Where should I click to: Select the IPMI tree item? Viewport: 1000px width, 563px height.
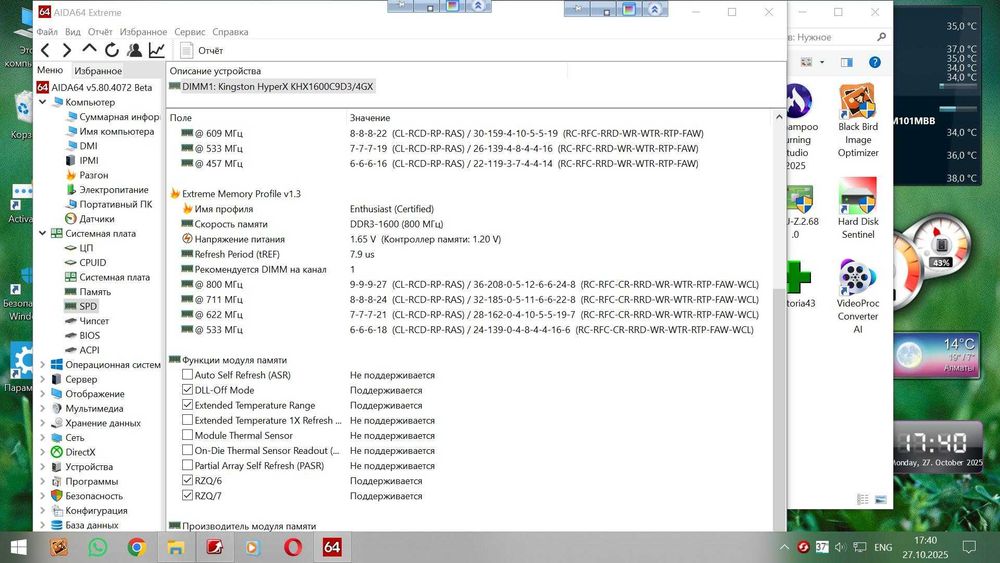[82, 161]
